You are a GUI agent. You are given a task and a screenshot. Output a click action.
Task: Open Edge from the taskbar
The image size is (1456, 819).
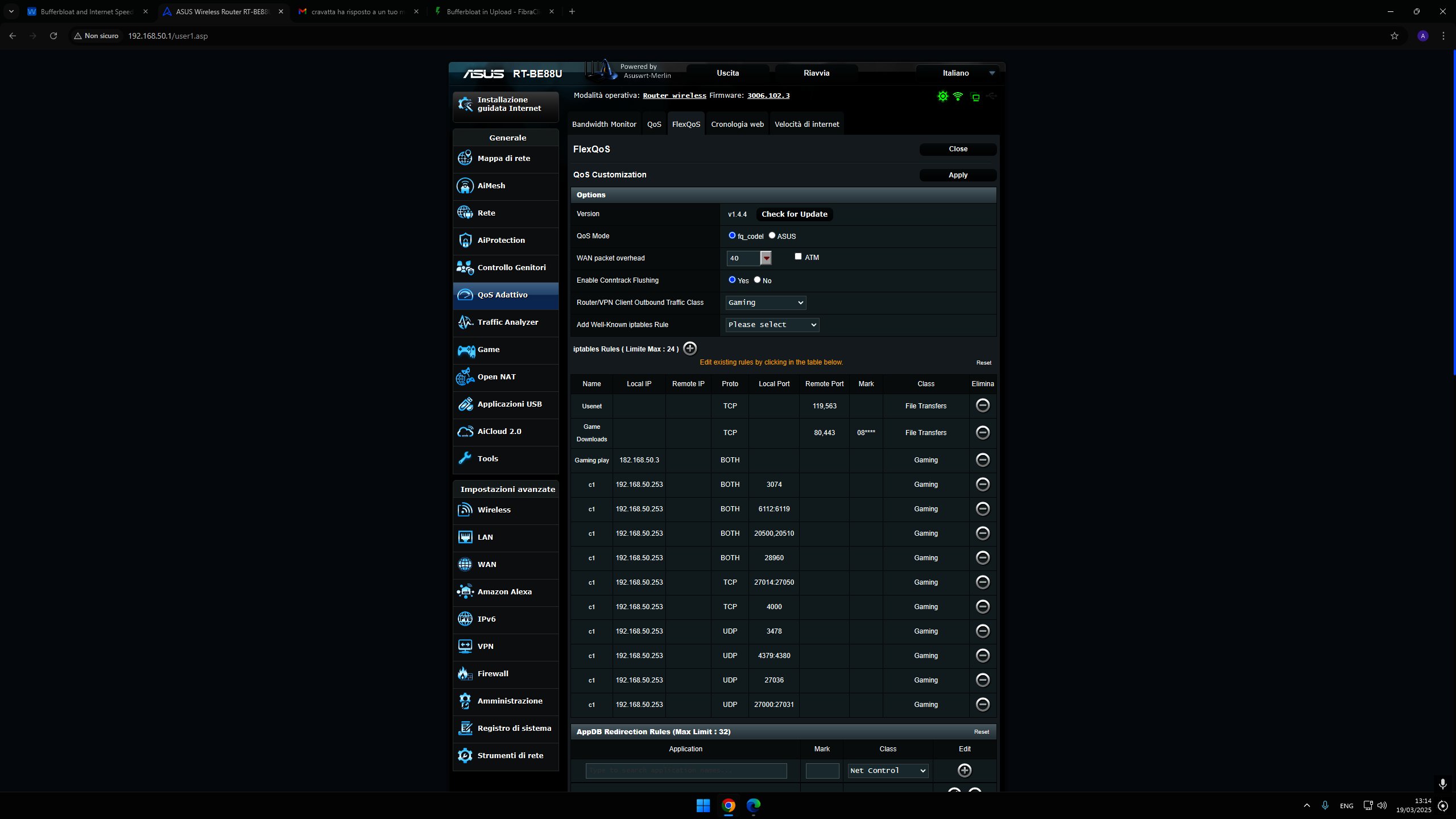point(753,805)
